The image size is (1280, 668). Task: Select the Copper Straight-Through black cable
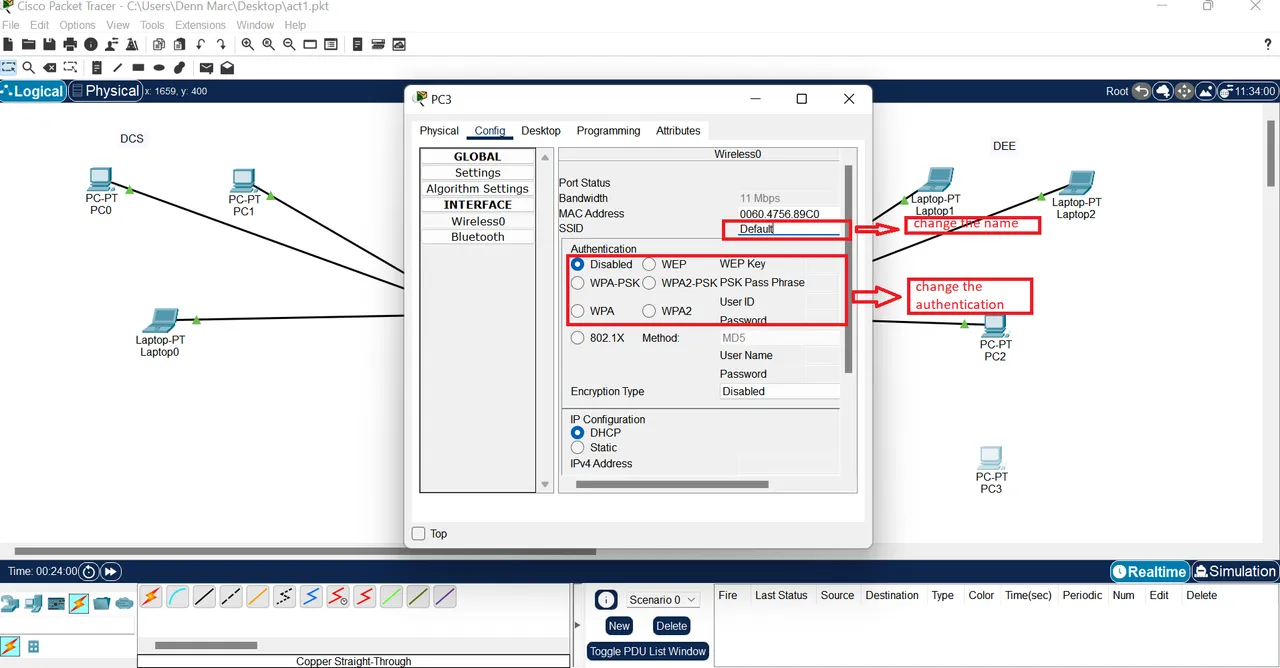(204, 597)
